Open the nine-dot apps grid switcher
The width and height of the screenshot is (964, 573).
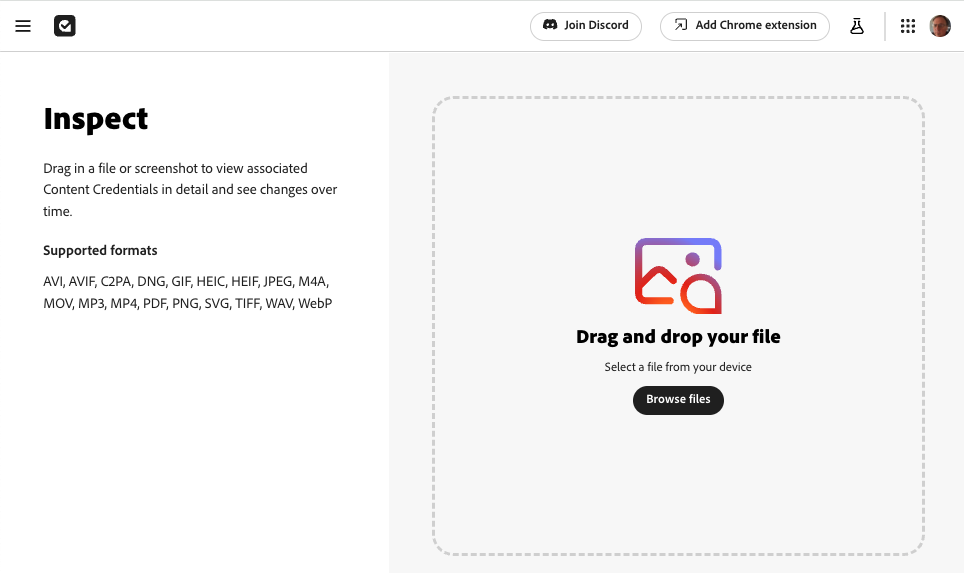(908, 26)
